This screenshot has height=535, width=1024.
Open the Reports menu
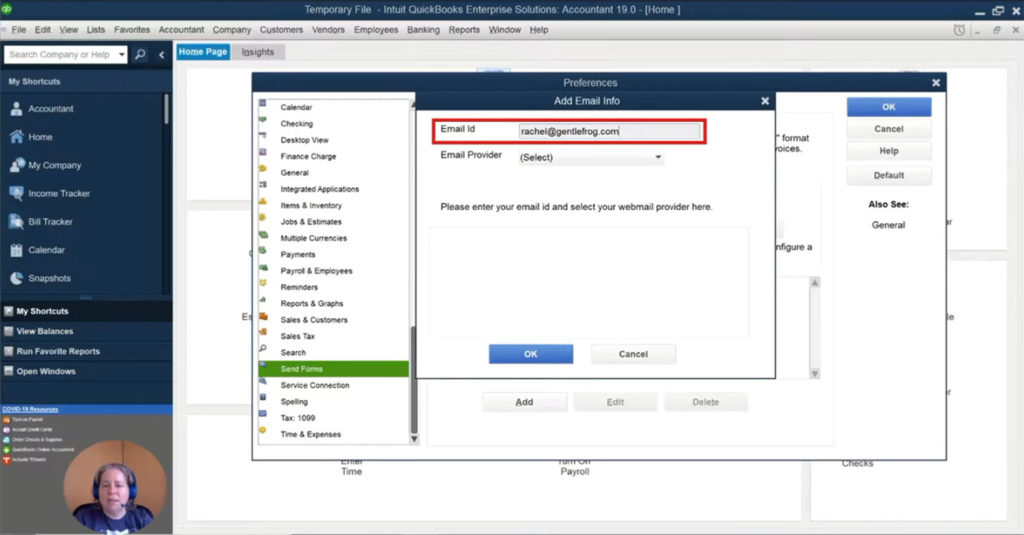click(464, 30)
